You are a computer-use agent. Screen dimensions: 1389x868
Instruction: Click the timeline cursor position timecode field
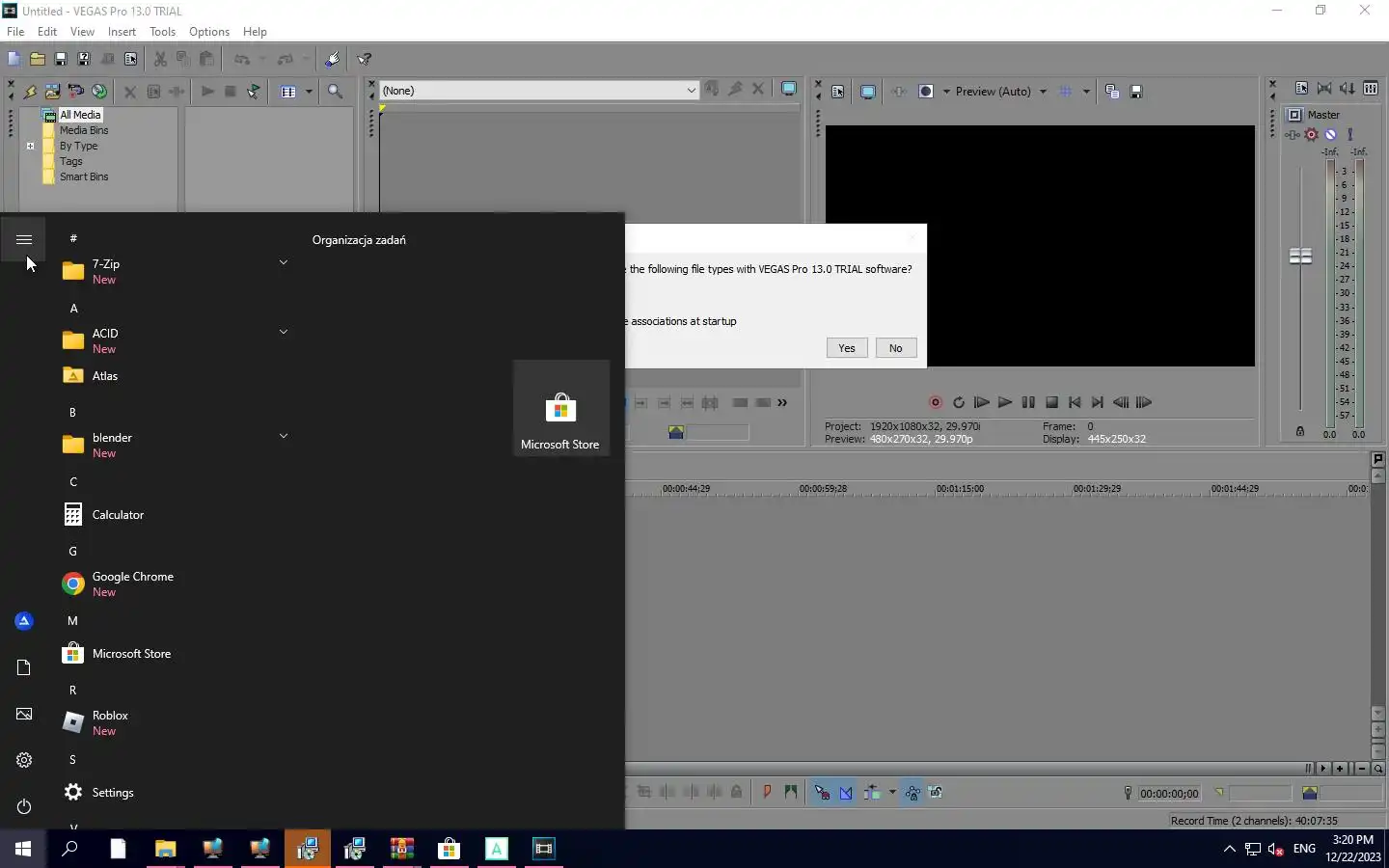pyautogui.click(x=1169, y=794)
